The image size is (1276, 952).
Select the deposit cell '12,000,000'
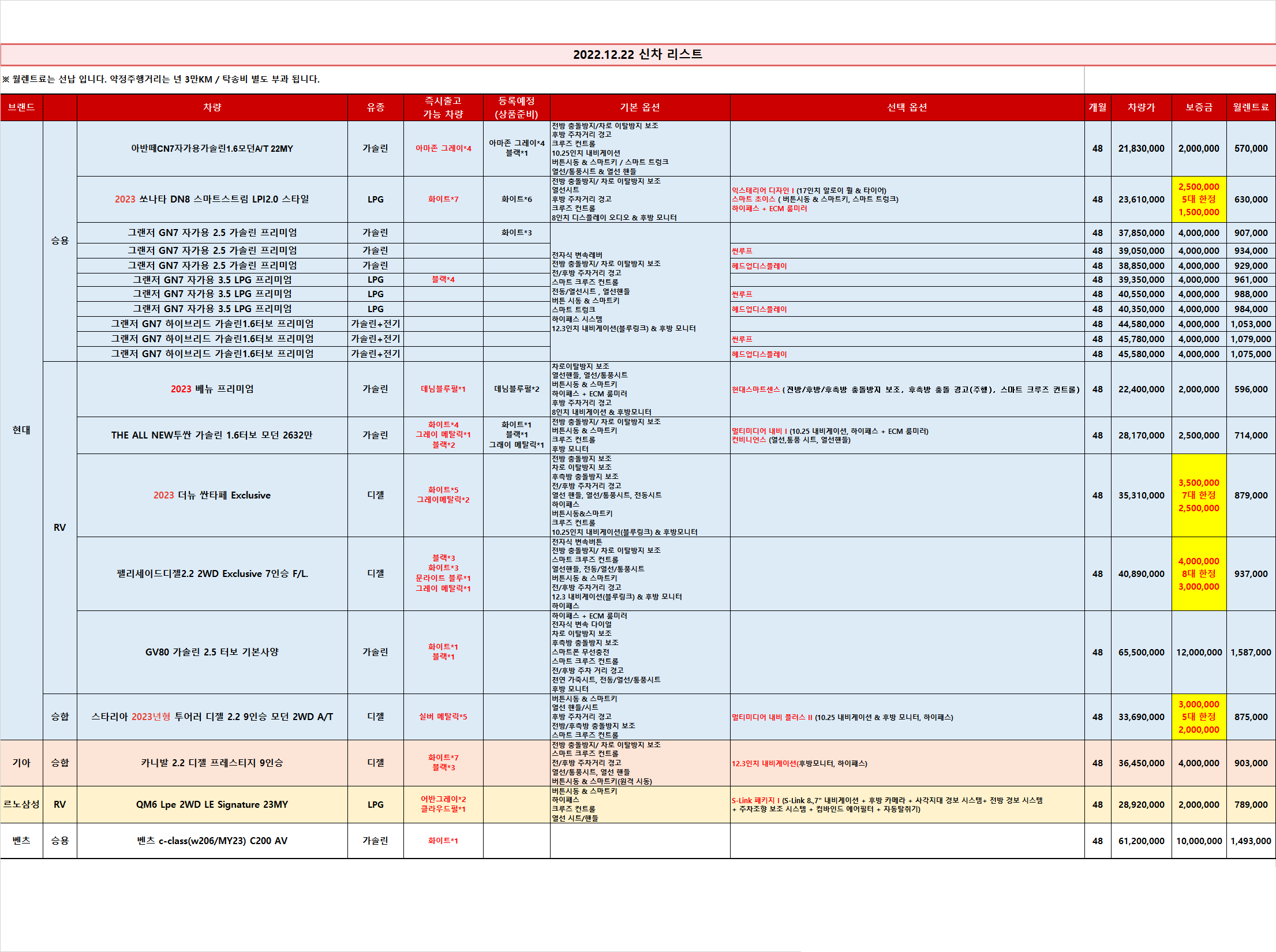(1199, 652)
